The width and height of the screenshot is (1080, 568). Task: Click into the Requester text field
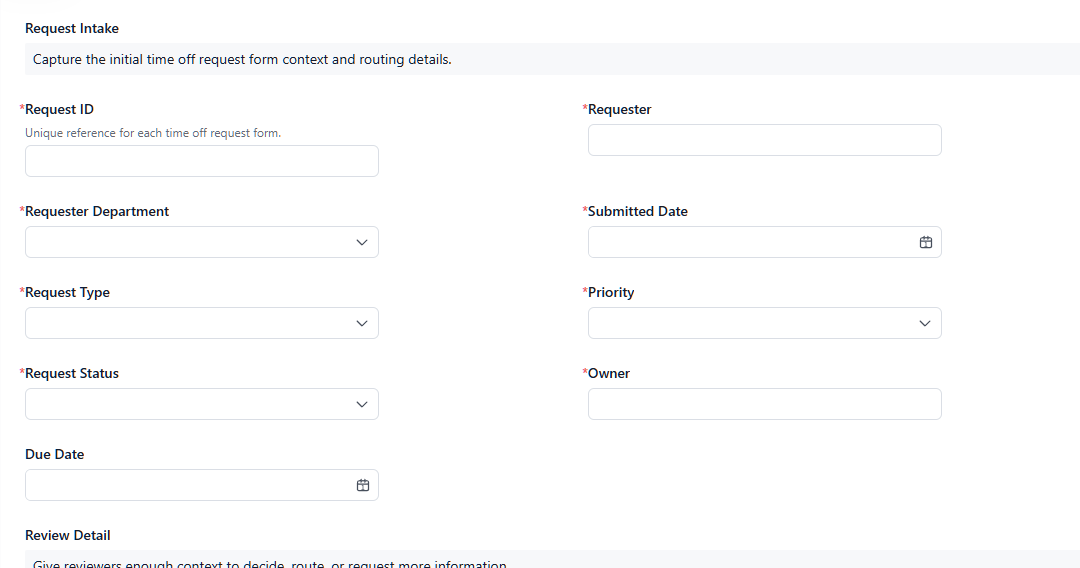click(x=765, y=140)
